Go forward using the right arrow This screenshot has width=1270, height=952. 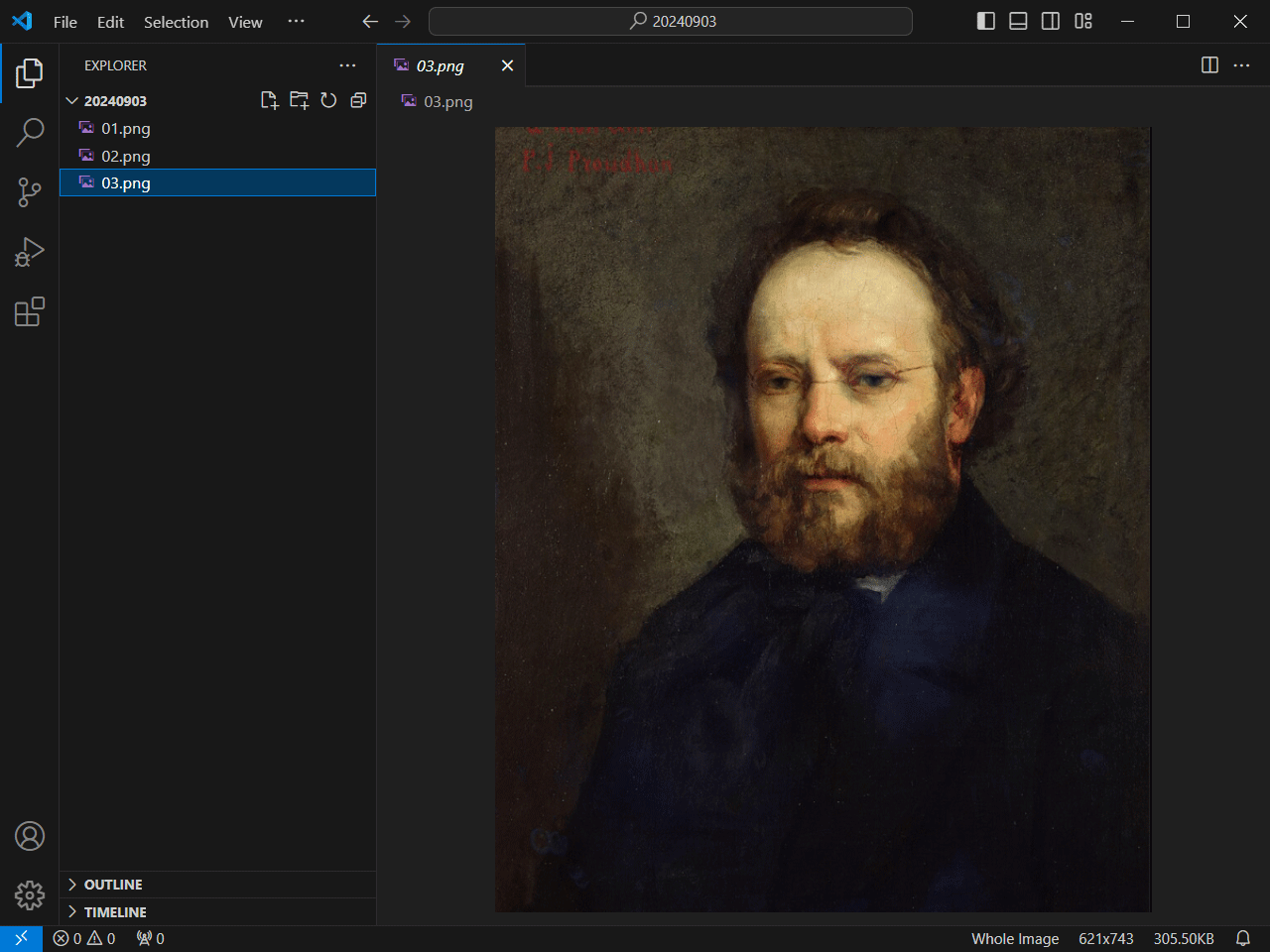tap(402, 21)
